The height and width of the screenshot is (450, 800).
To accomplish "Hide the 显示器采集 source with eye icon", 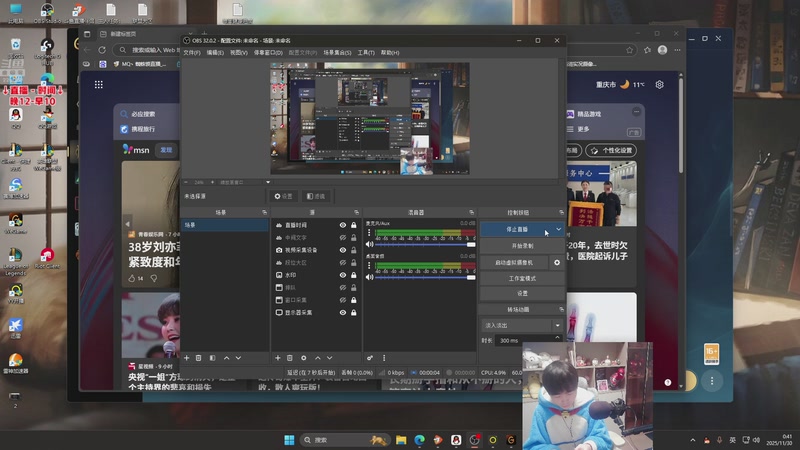I will (342, 312).
